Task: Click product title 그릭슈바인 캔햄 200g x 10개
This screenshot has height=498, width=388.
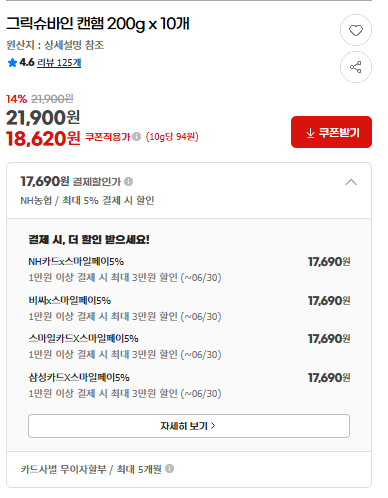Action: (x=98, y=24)
